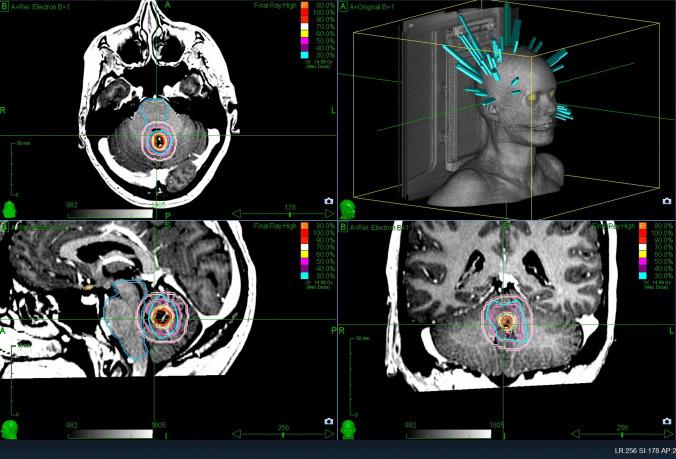Capture snapshot of the sagittal view with camera icon
Viewport: 676px width, 459px height.
pos(329,421)
